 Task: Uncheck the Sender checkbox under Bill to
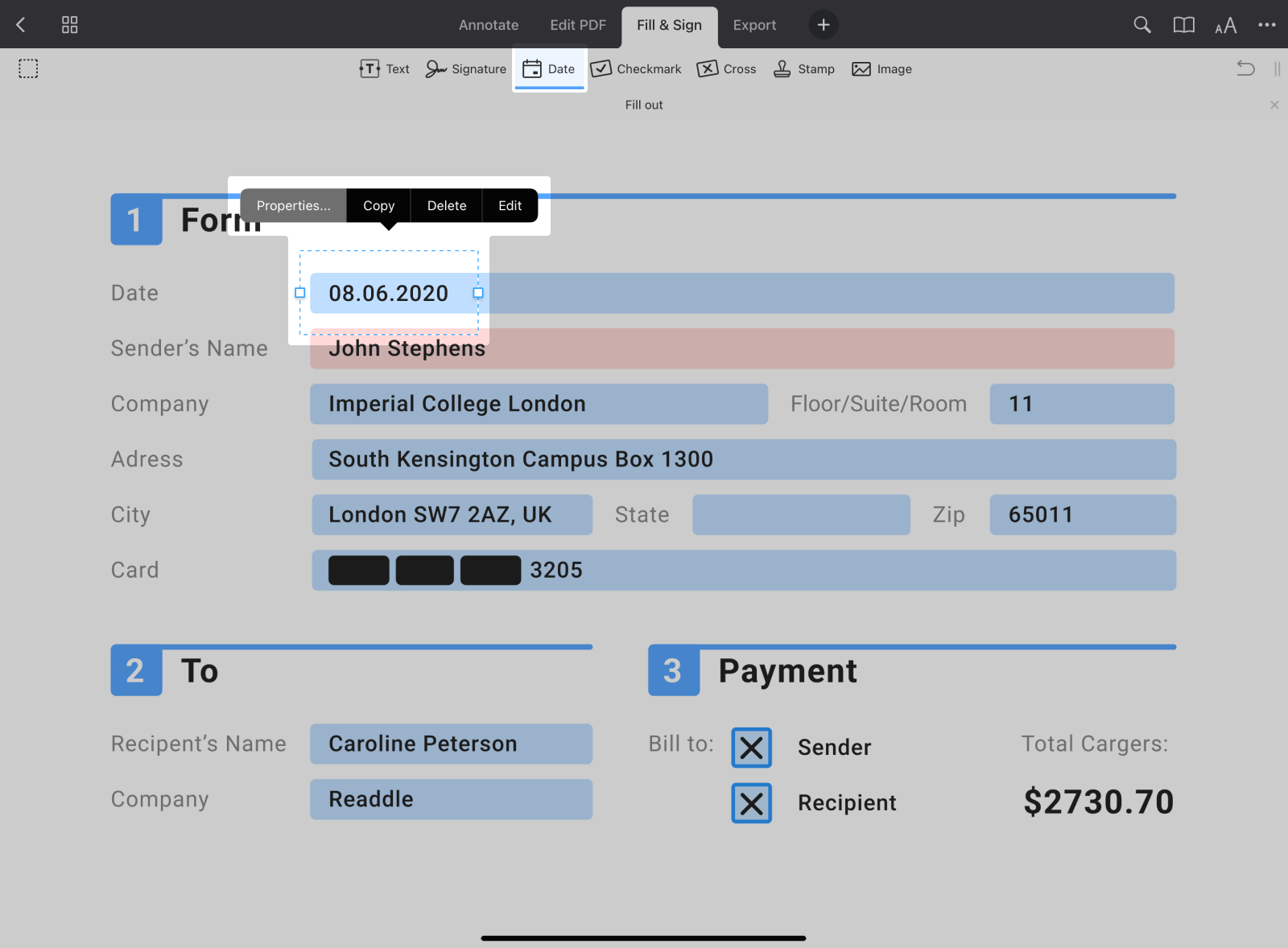click(x=750, y=748)
